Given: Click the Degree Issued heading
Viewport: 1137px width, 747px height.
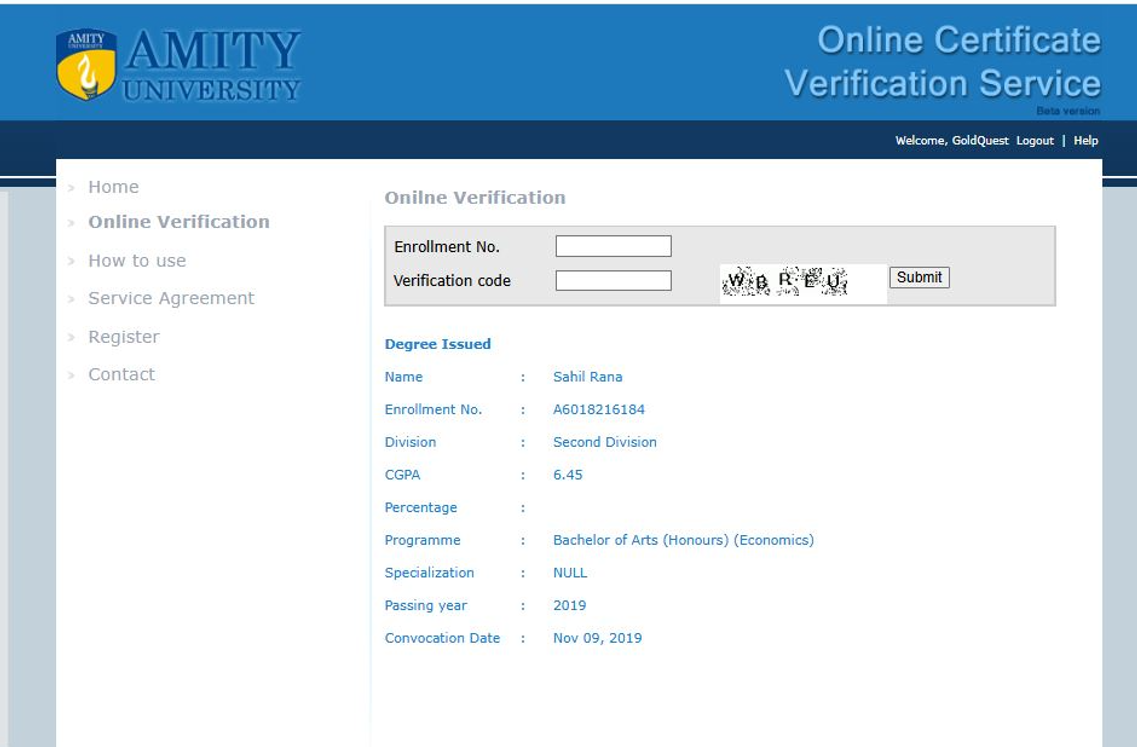Looking at the screenshot, I should (x=438, y=344).
